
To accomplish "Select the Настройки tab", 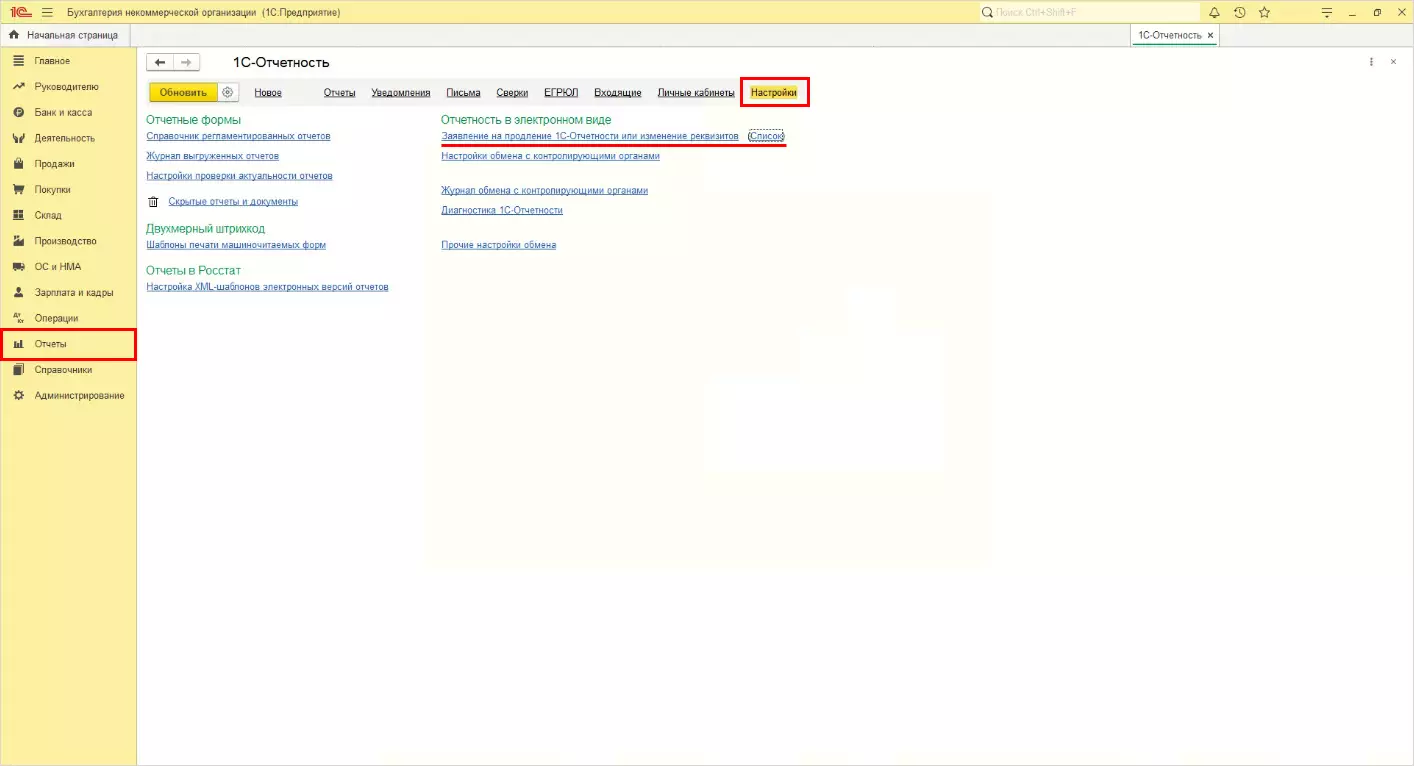I will (774, 93).
